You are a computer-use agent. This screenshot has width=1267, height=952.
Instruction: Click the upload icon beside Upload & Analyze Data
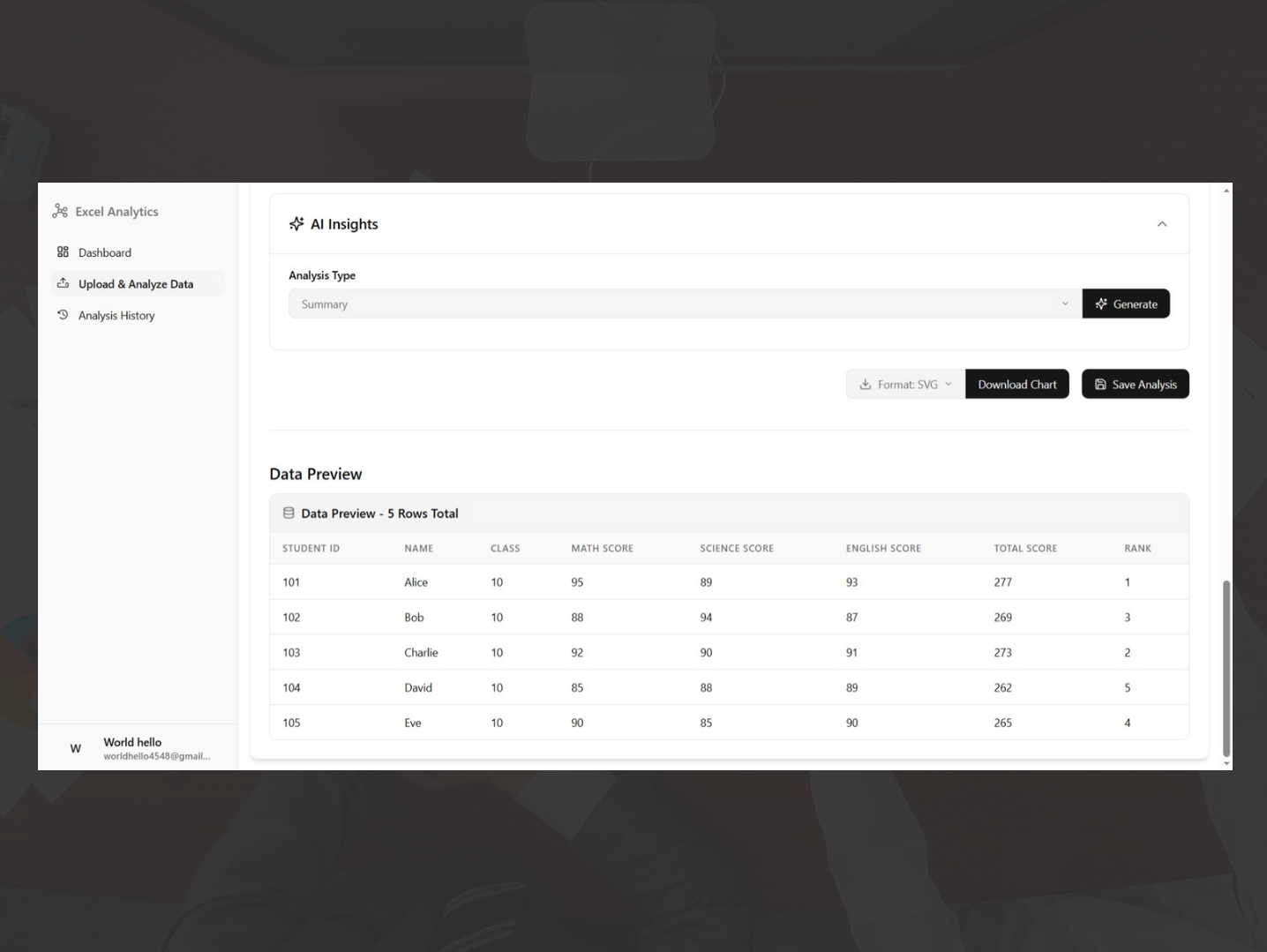63,283
